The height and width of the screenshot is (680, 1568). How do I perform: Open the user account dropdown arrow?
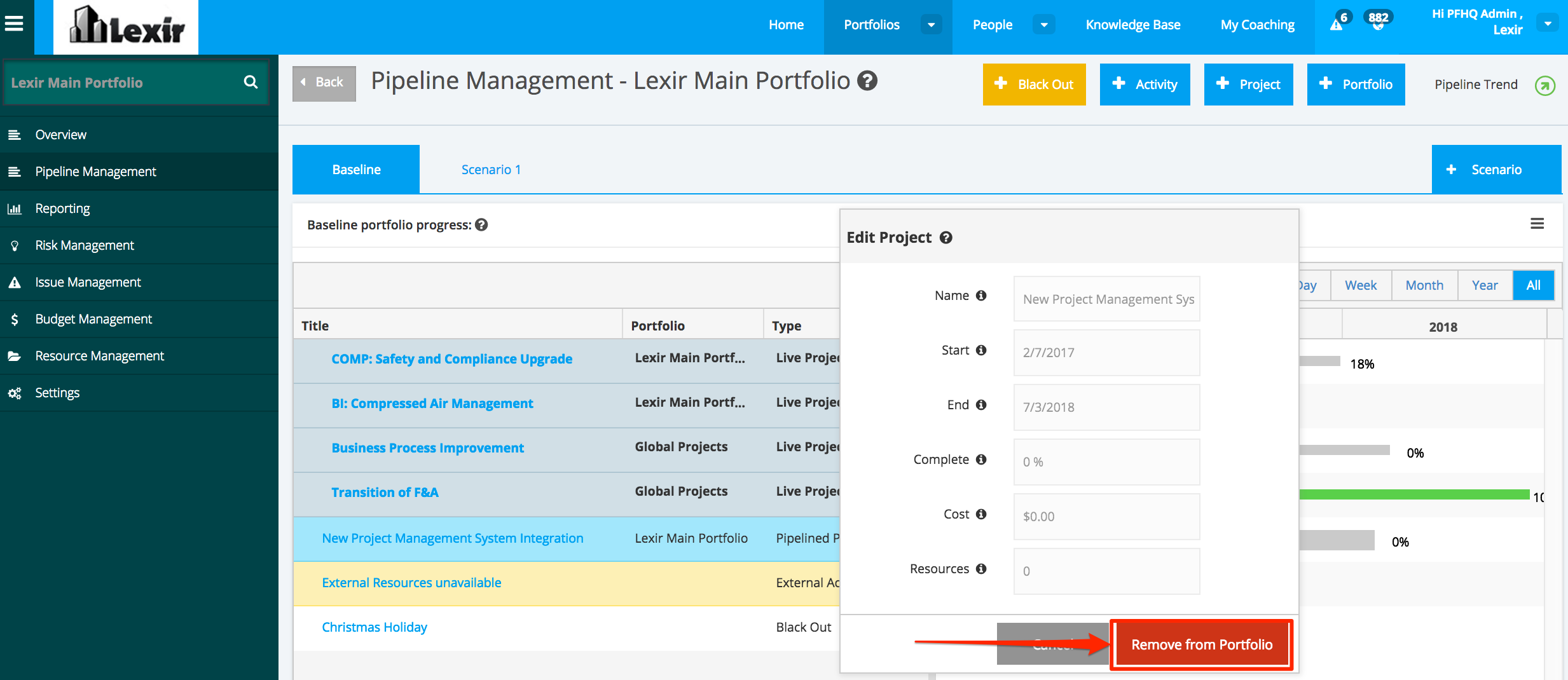[x=1548, y=24]
